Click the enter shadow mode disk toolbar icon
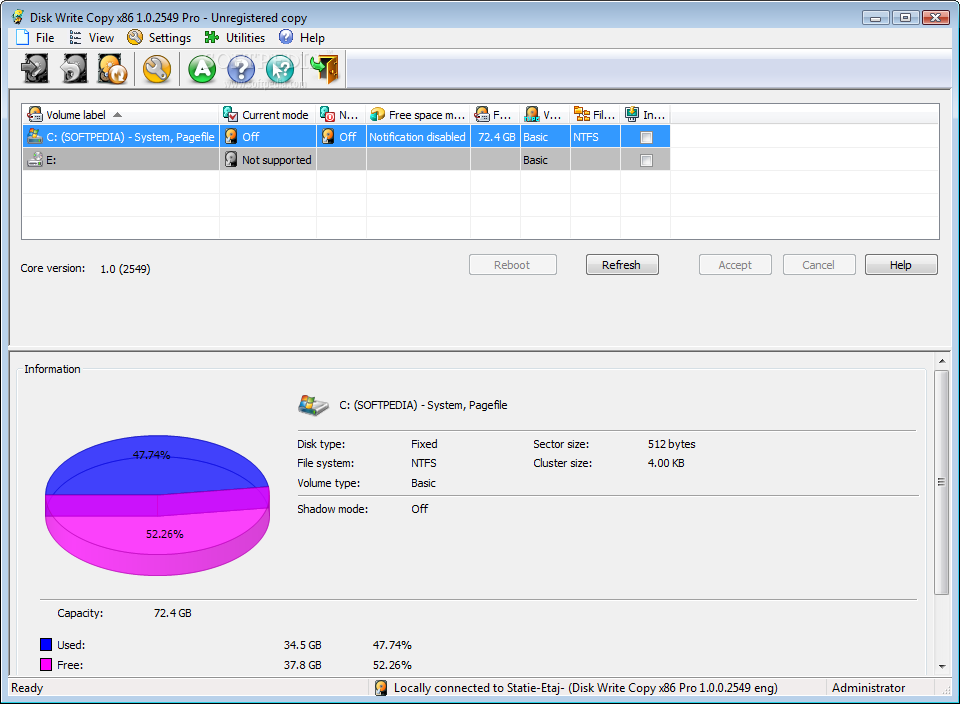 35,69
